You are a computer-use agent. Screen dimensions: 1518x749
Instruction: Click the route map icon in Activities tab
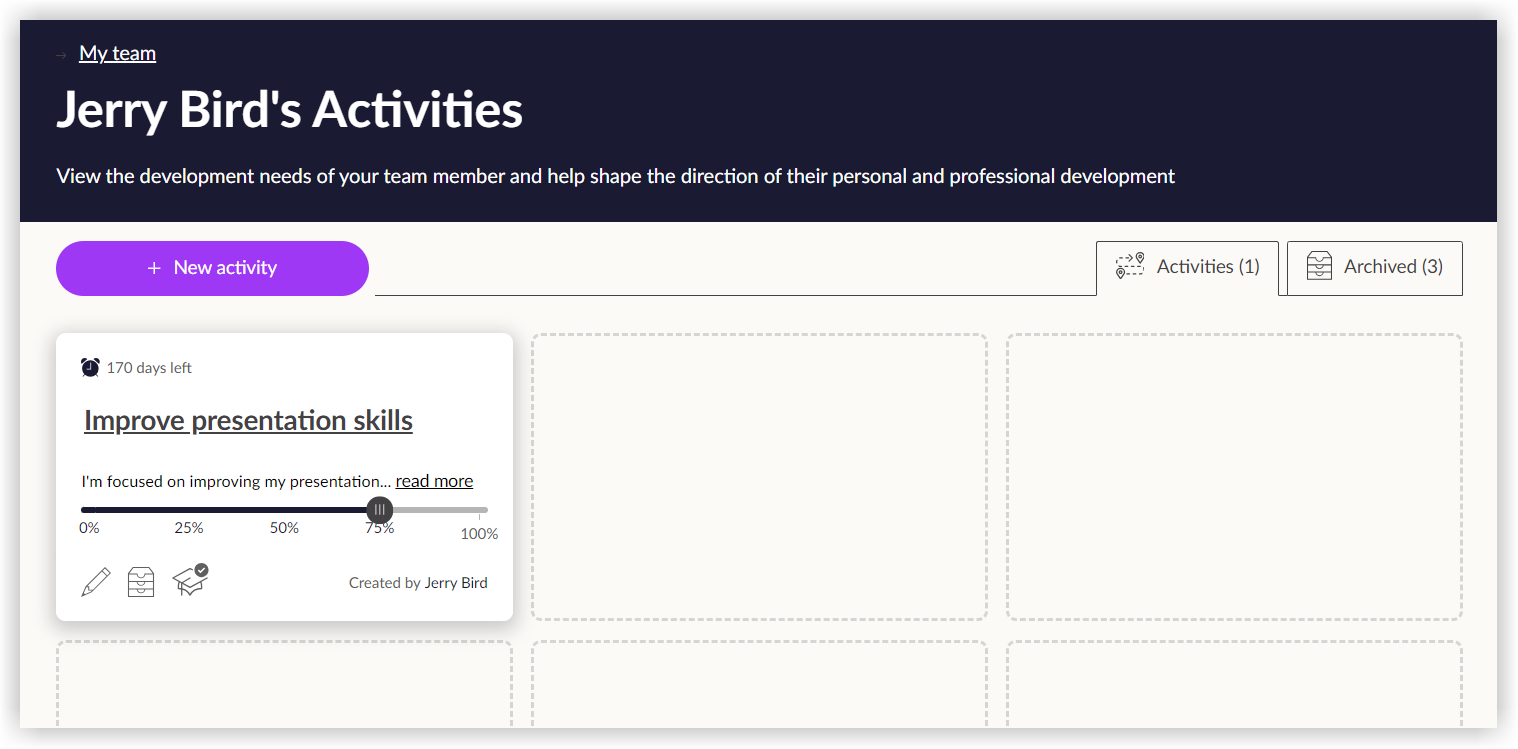tap(1130, 266)
